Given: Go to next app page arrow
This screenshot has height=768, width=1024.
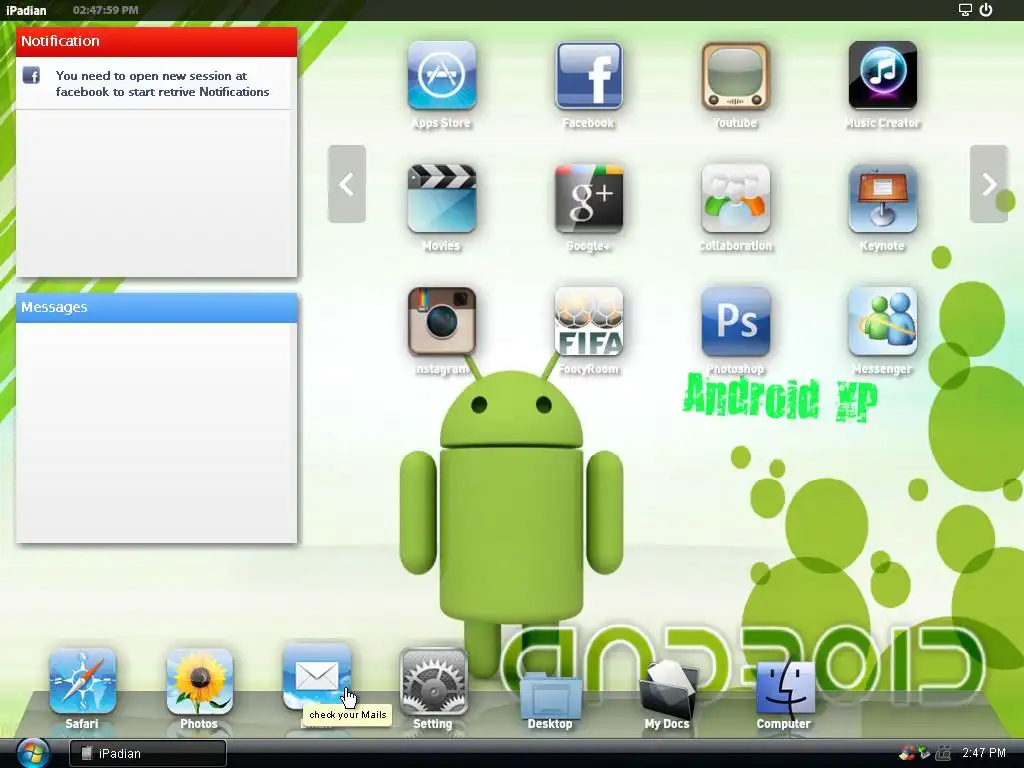Looking at the screenshot, I should point(989,184).
